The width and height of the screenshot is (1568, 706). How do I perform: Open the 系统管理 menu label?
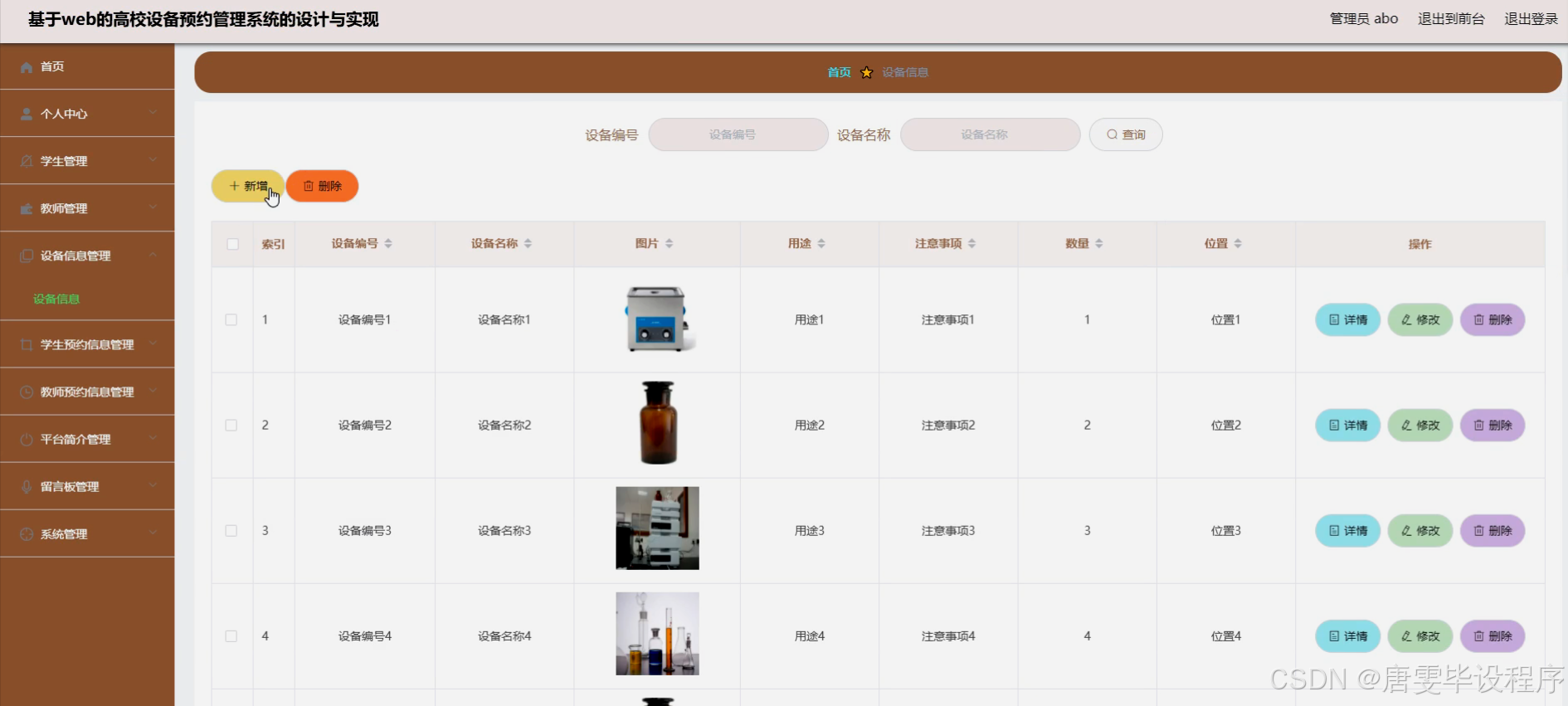(64, 533)
